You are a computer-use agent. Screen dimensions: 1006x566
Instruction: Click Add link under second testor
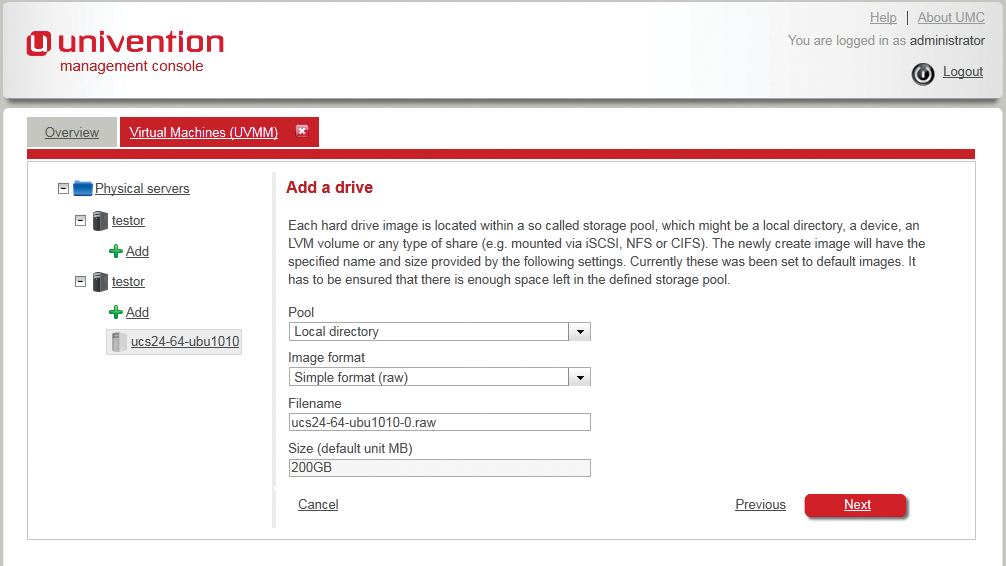[137, 313]
